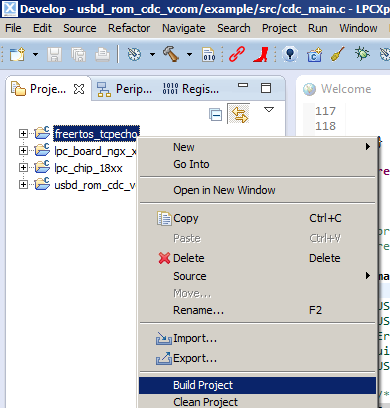The width and height of the screenshot is (390, 408).
Task: Choose Open in New Window
Action: point(257,190)
